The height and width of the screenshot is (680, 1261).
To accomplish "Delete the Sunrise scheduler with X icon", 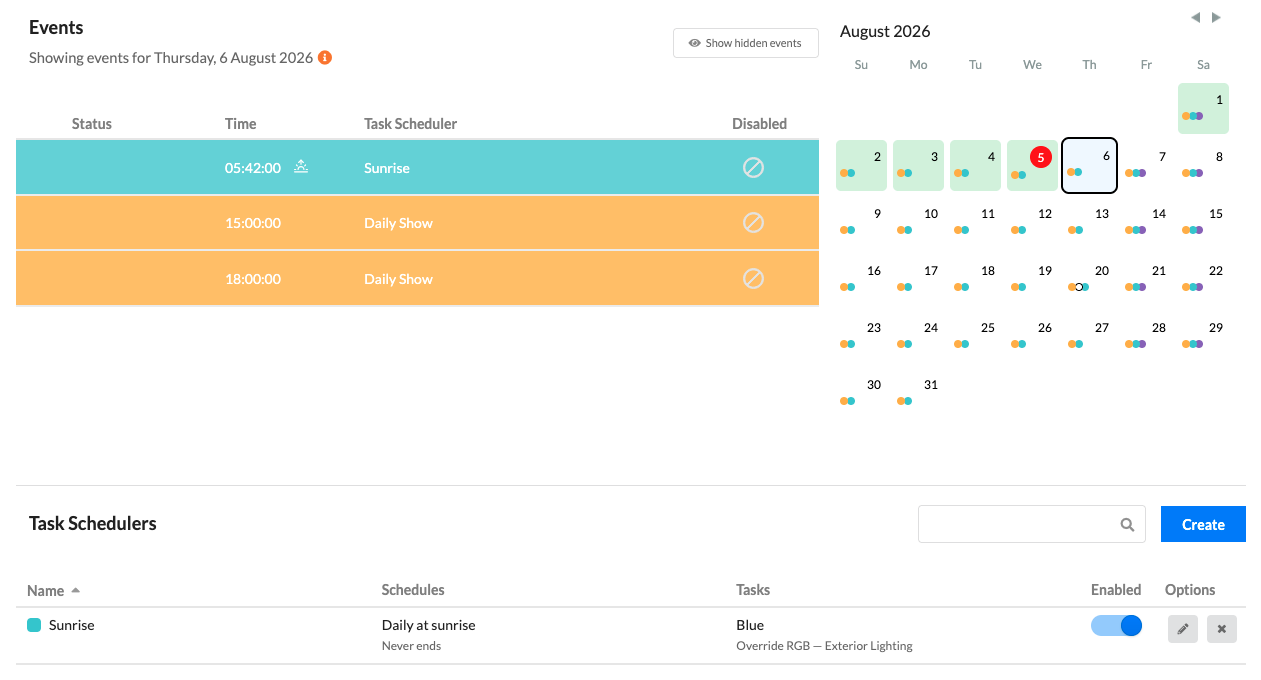I will coord(1222,629).
